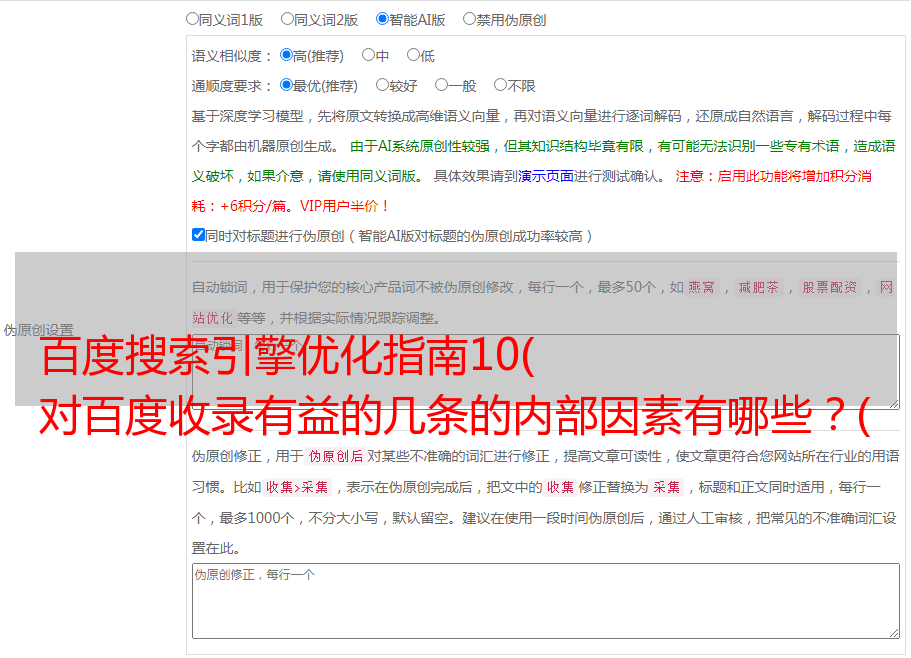The width and height of the screenshot is (911, 658).
Task: Set 语义相似度 to 中
Action: pos(368,55)
